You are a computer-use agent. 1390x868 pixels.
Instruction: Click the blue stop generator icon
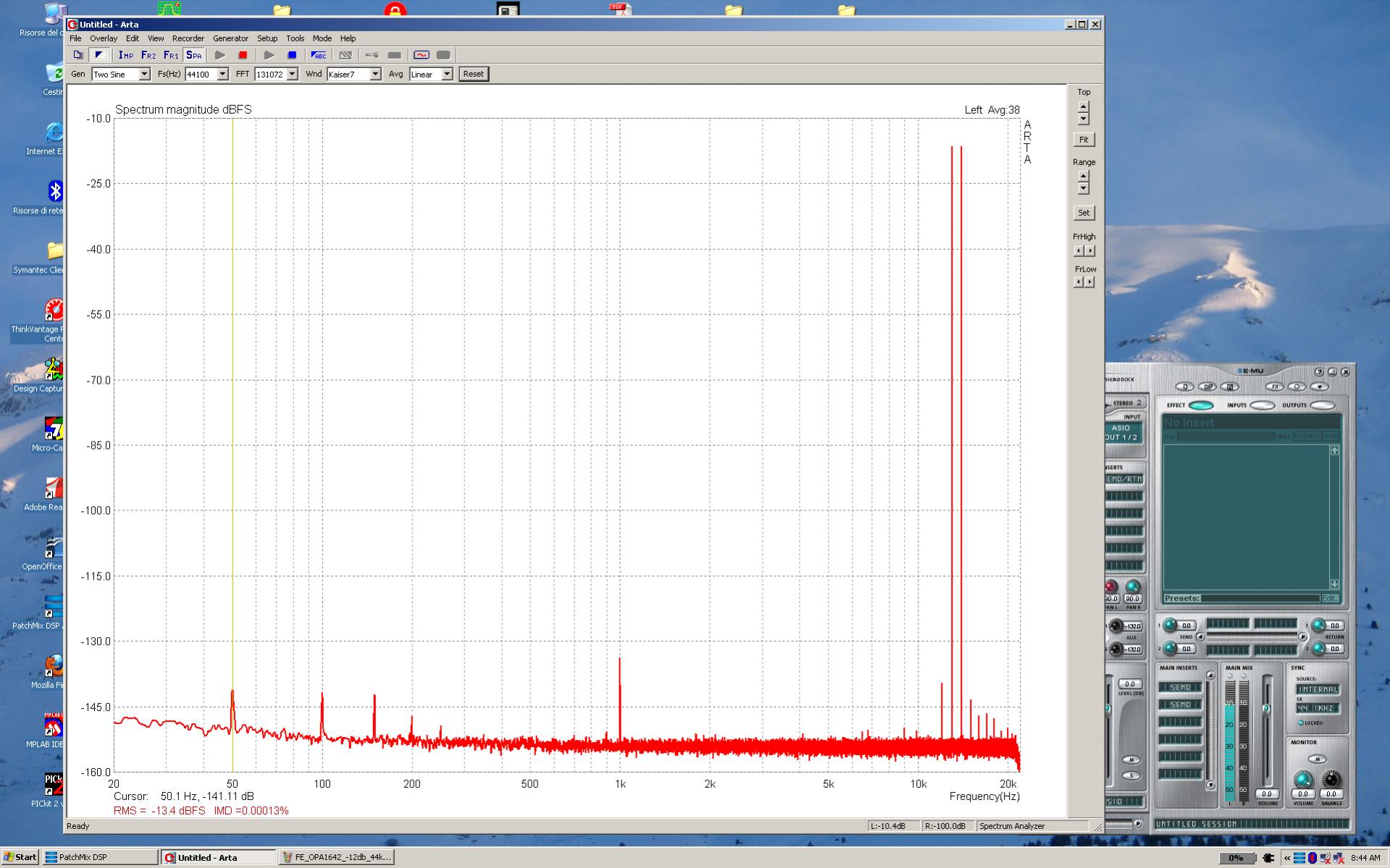(292, 55)
